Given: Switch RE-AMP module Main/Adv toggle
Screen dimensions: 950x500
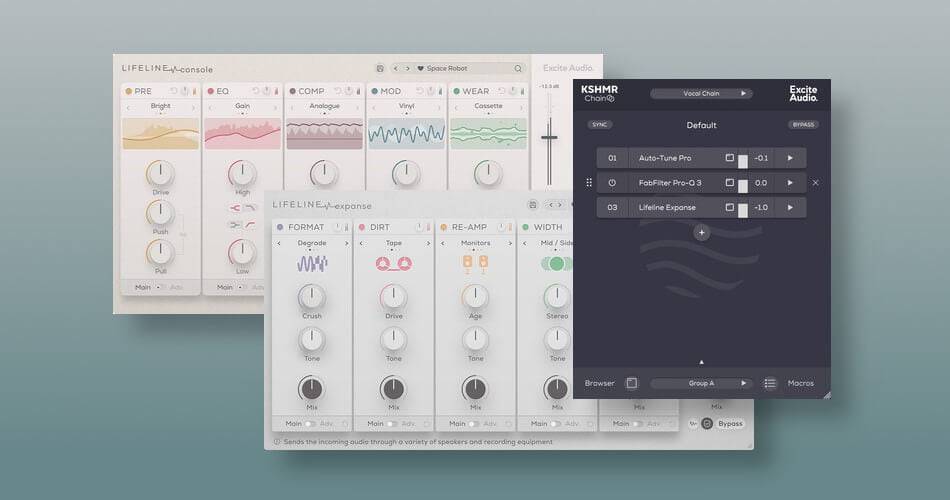Looking at the screenshot, I should click(x=474, y=424).
